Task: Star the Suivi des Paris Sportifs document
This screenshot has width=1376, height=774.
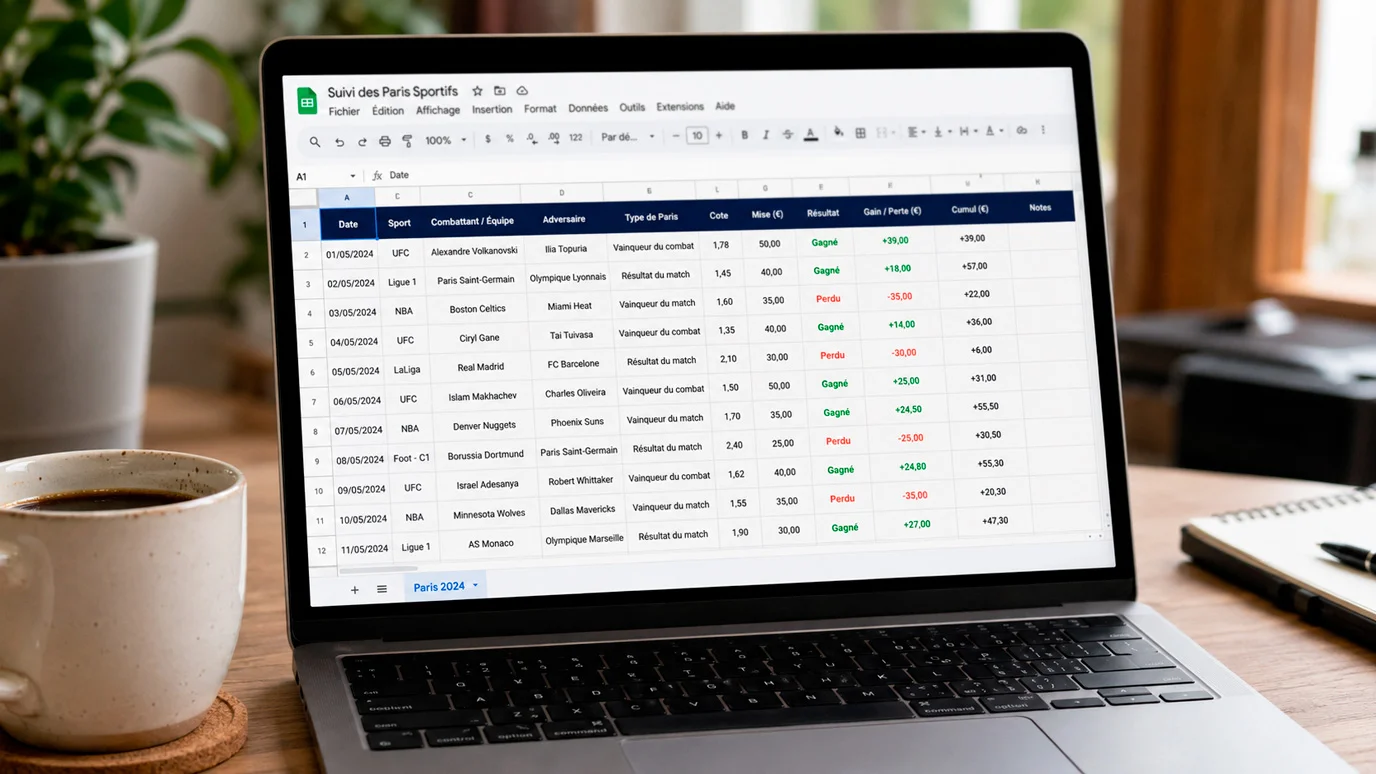Action: click(477, 91)
